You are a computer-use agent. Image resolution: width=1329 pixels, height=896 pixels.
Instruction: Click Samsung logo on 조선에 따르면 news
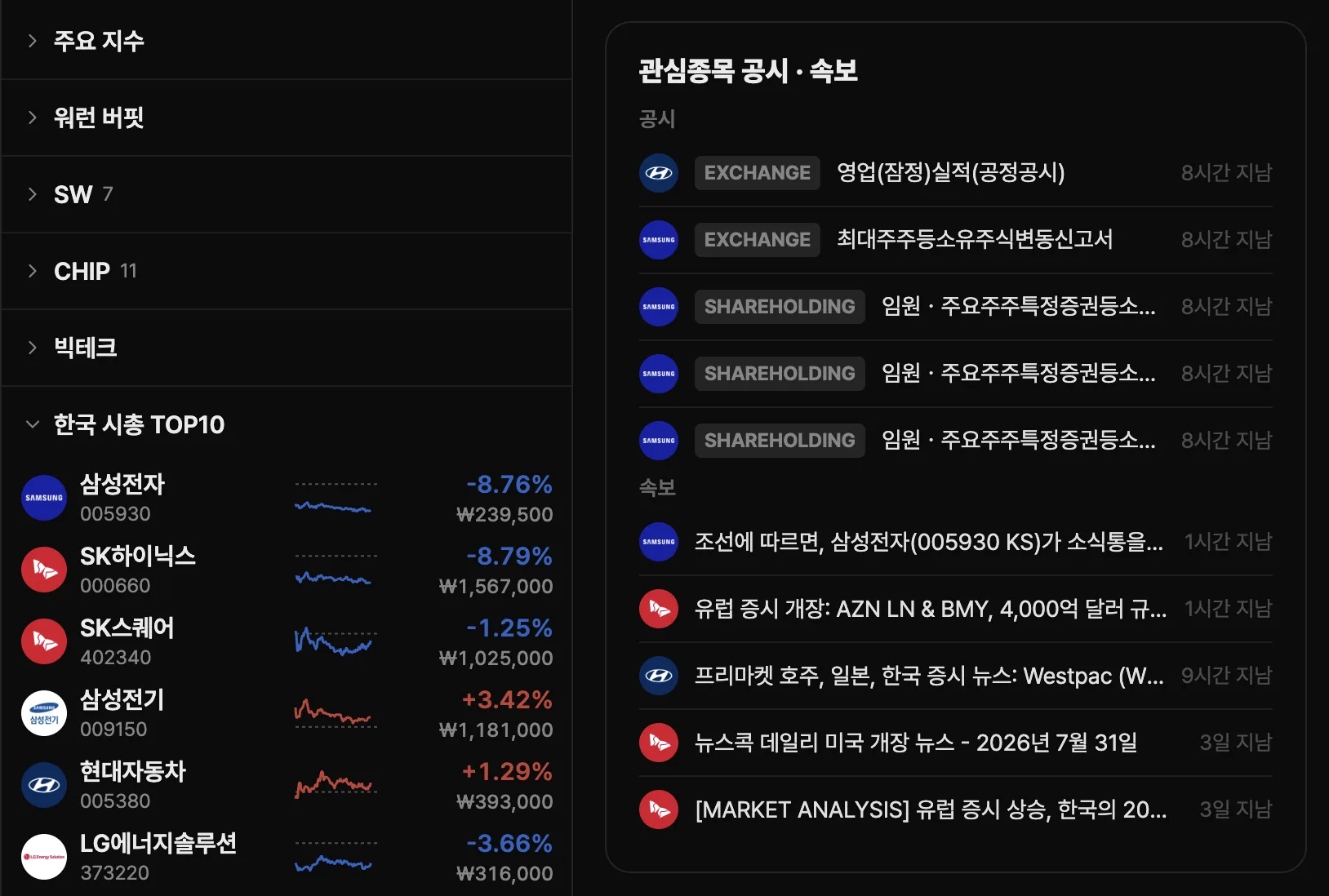[x=659, y=542]
